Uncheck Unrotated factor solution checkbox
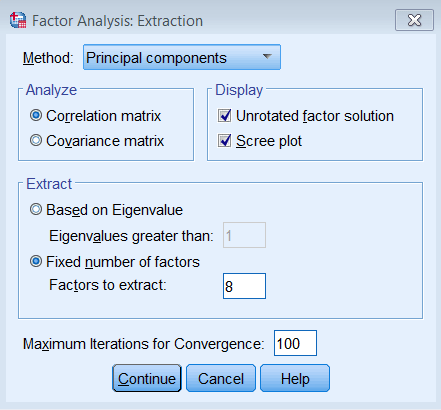The width and height of the screenshot is (441, 410). tap(224, 116)
